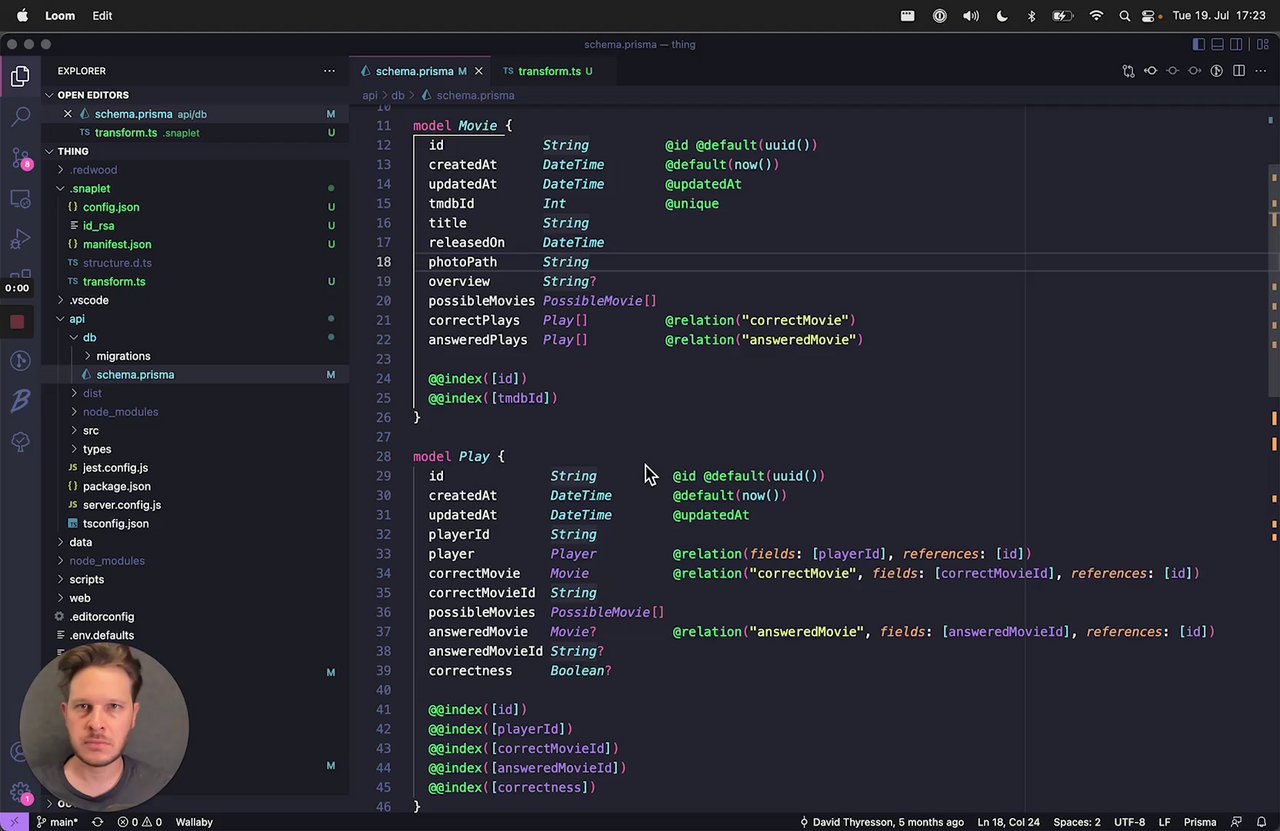Expand the migrations folder
Viewport: 1280px width, 831px height.
tap(122, 356)
